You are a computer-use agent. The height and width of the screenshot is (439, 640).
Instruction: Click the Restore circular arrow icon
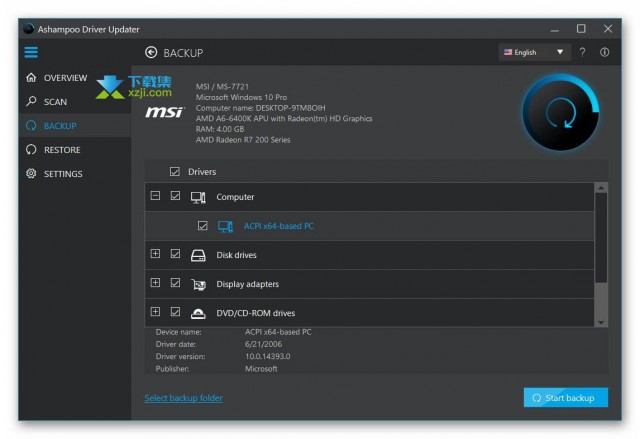tap(31, 149)
